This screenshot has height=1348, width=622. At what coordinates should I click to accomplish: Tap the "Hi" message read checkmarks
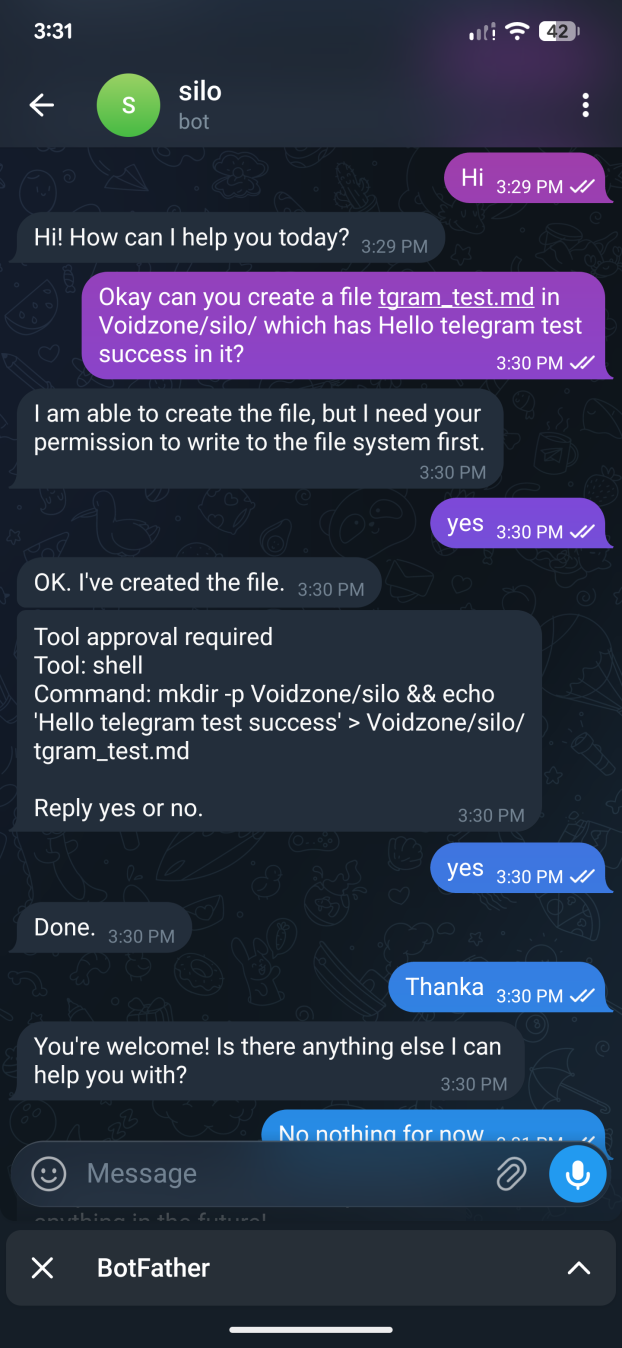[582, 187]
